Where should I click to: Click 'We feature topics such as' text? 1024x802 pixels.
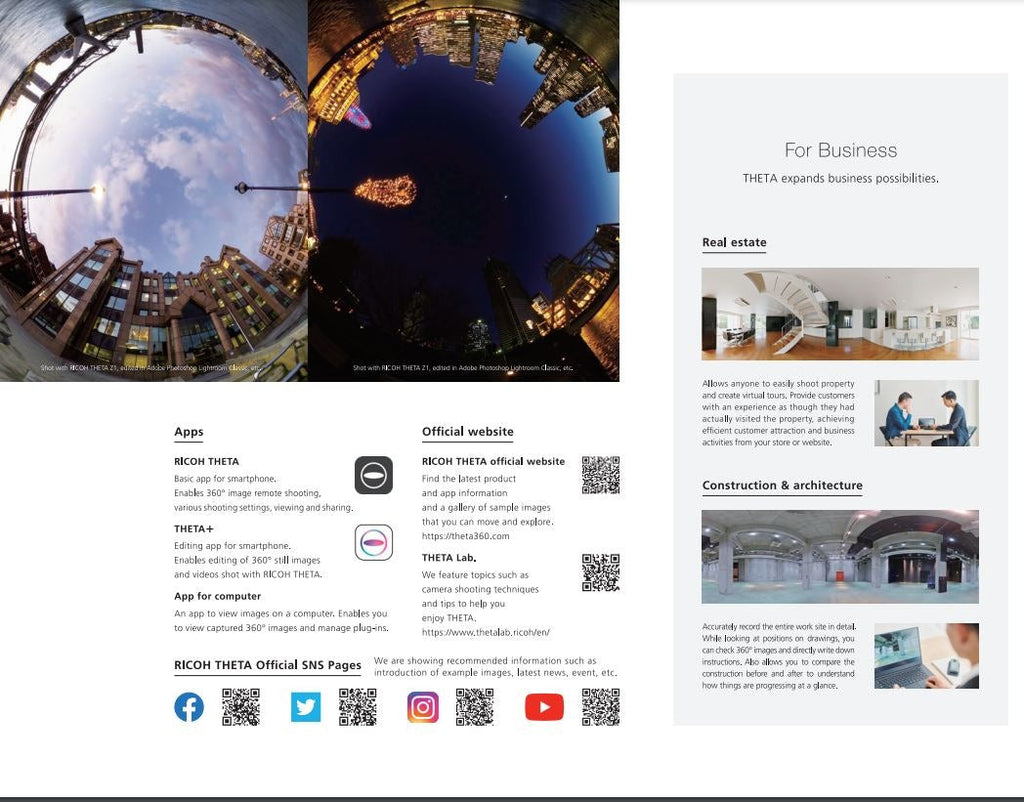coord(475,575)
